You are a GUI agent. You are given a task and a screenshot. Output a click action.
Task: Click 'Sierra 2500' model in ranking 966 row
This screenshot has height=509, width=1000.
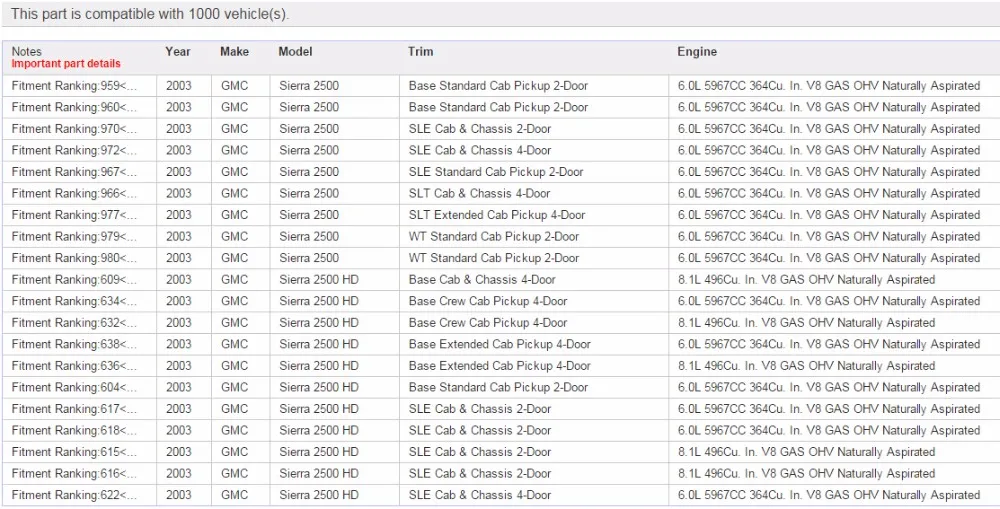(335, 193)
